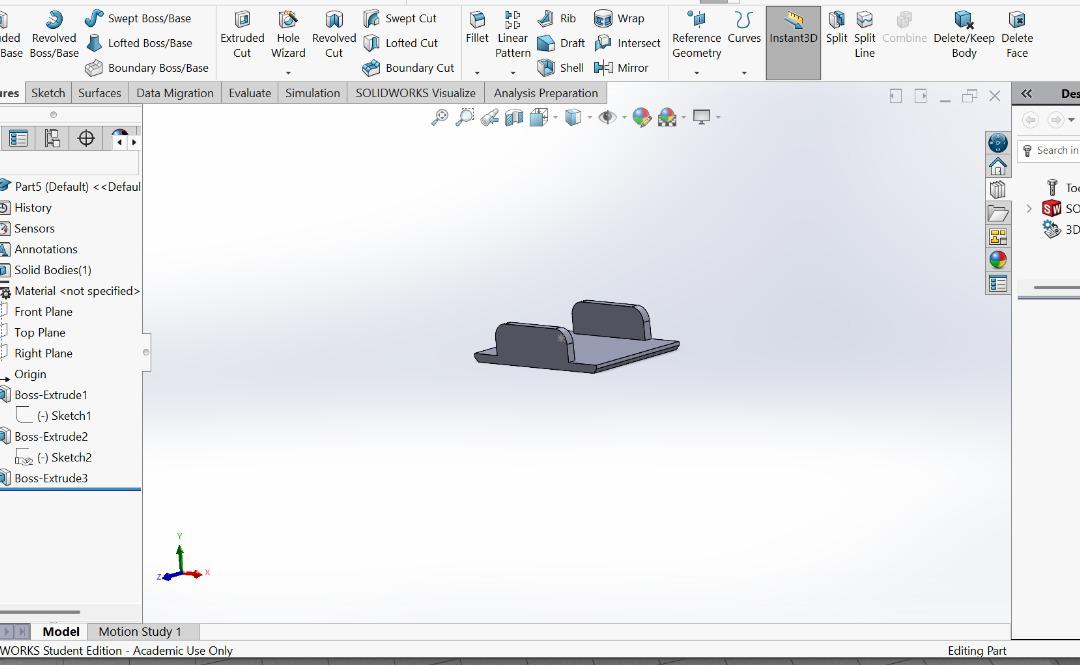Expand the Hole Wizard dropdown arrow
This screenshot has height=665, width=1080.
point(288,72)
